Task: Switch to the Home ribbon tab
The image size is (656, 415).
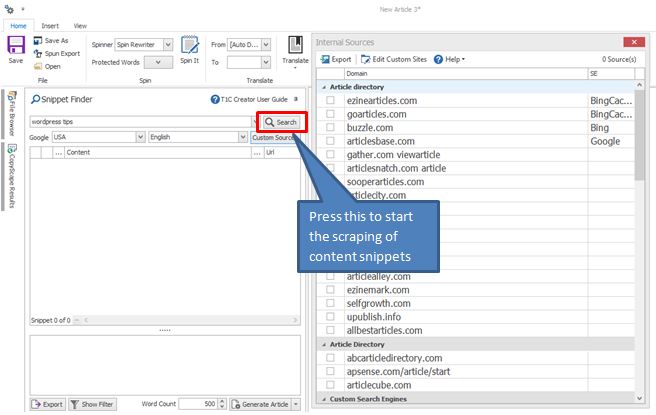Action: [x=18, y=26]
